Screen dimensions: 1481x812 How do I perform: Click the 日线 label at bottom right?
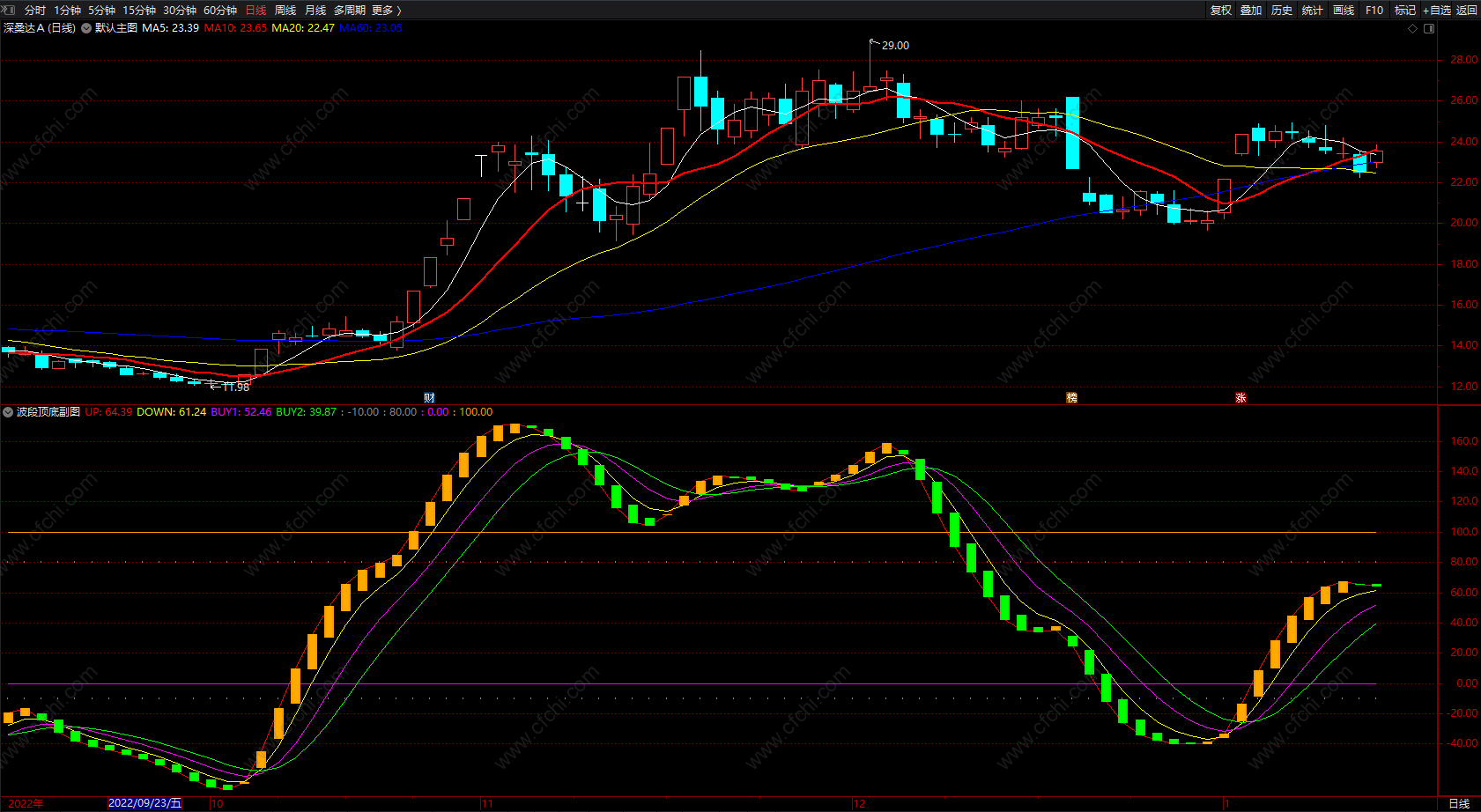tap(1459, 803)
